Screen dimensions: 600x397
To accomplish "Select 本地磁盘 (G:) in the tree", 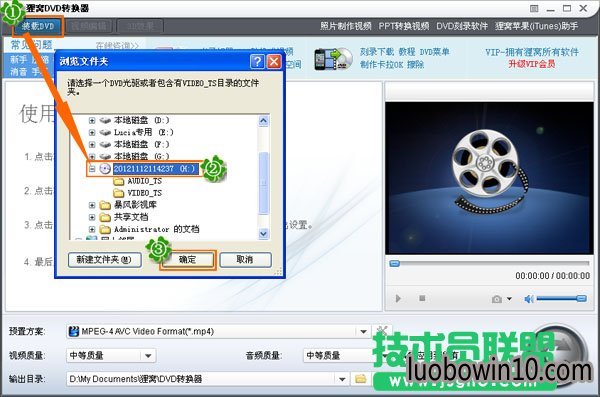I will pyautogui.click(x=142, y=157).
